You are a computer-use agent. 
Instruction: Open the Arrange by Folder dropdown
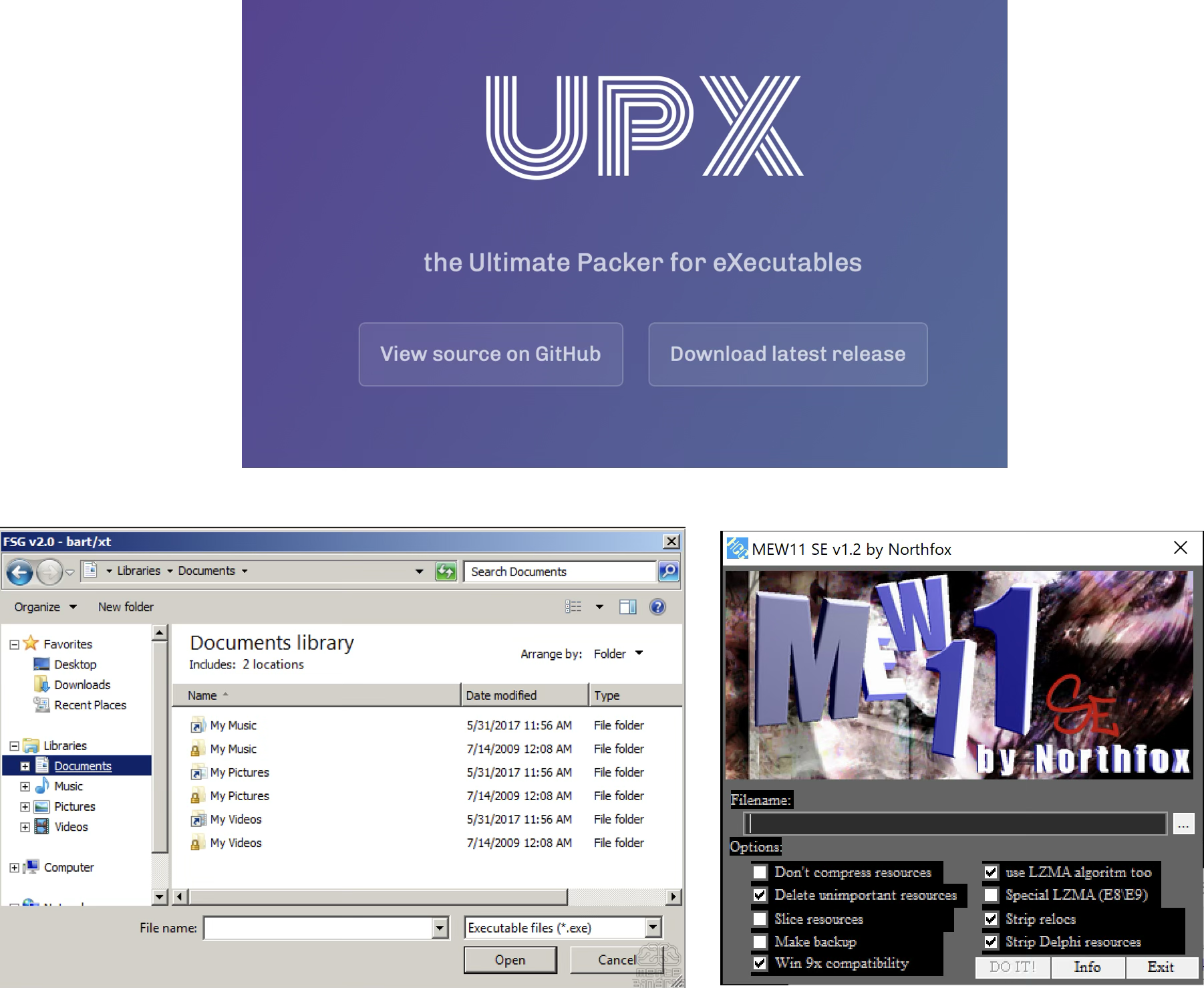pyautogui.click(x=618, y=654)
